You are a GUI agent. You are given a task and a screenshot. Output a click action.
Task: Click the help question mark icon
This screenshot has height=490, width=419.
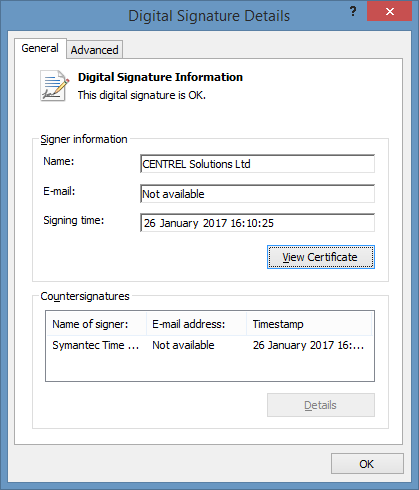click(x=353, y=12)
